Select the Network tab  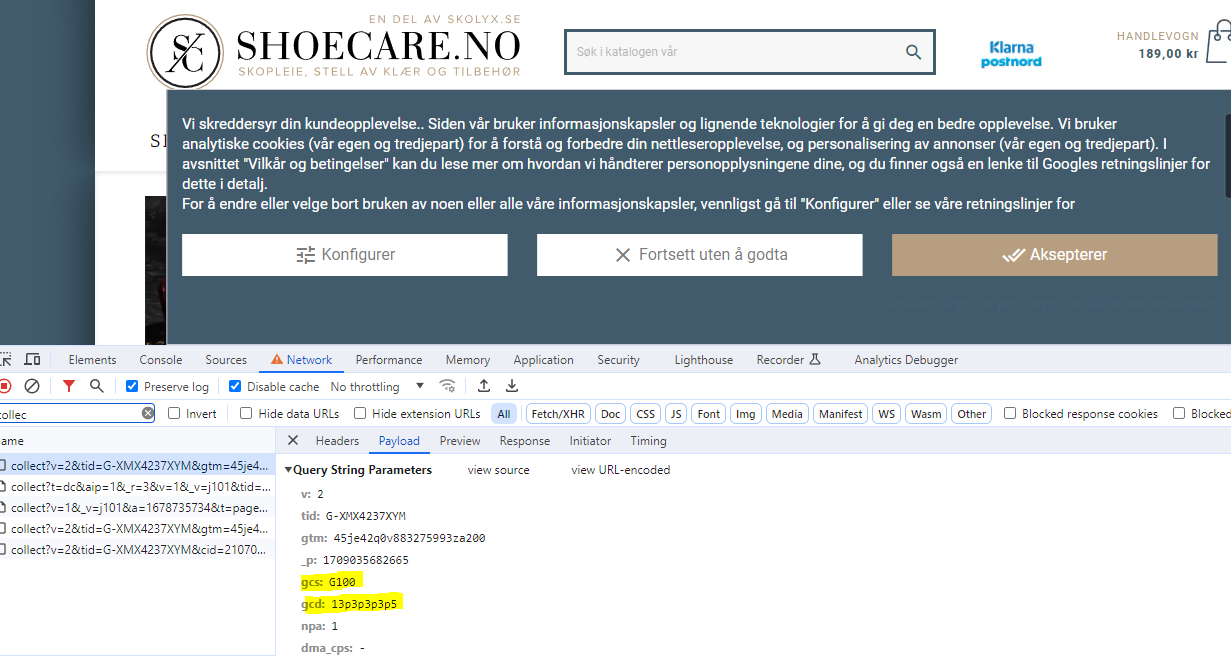coord(301,360)
